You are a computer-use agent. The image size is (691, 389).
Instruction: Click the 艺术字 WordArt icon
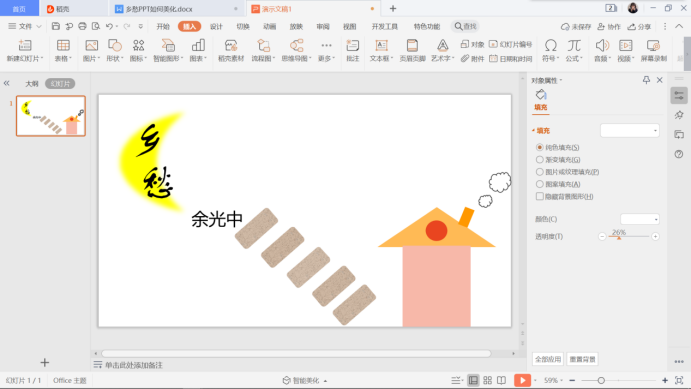(442, 46)
